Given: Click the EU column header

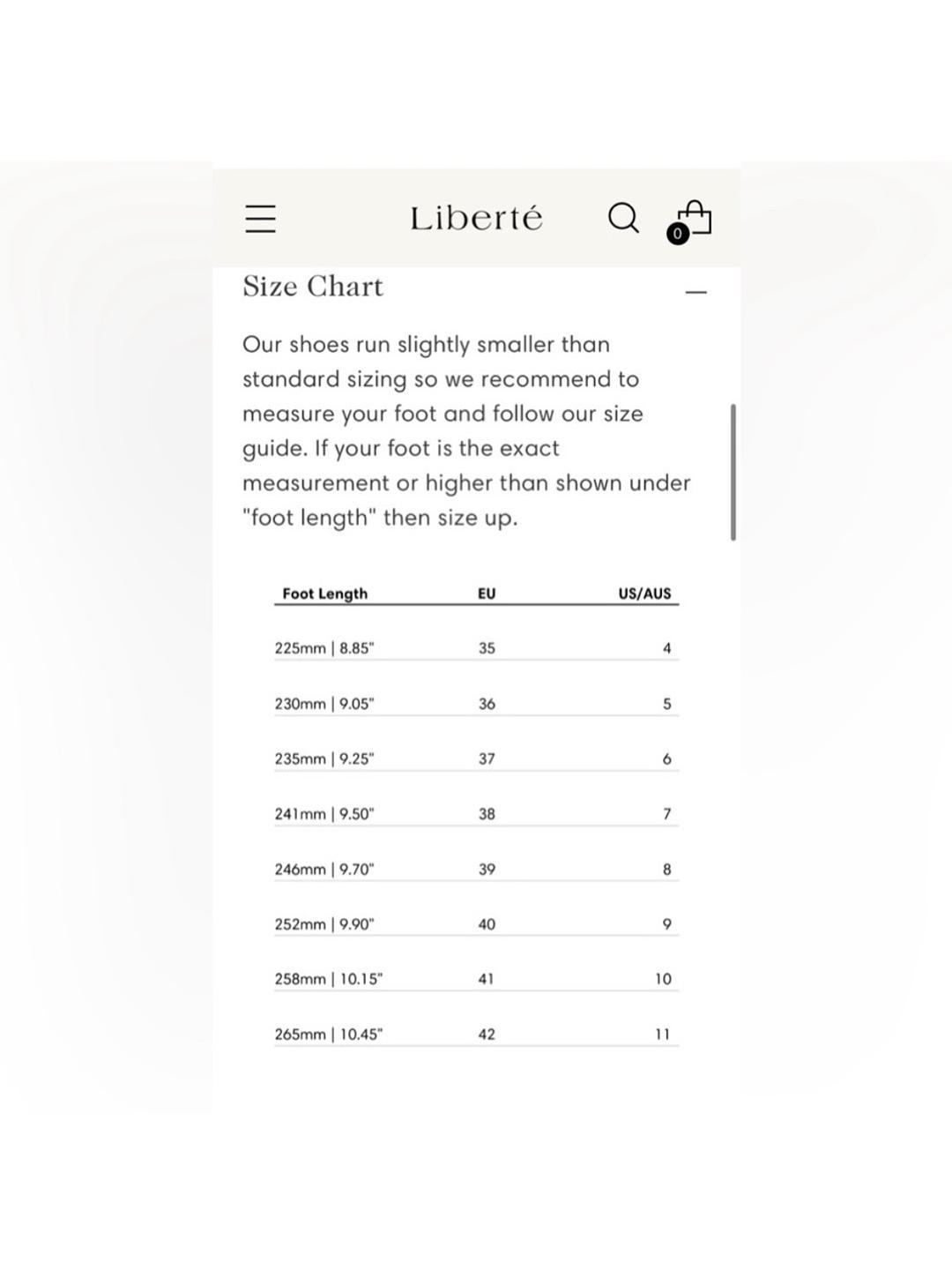Looking at the screenshot, I should pos(487,594).
